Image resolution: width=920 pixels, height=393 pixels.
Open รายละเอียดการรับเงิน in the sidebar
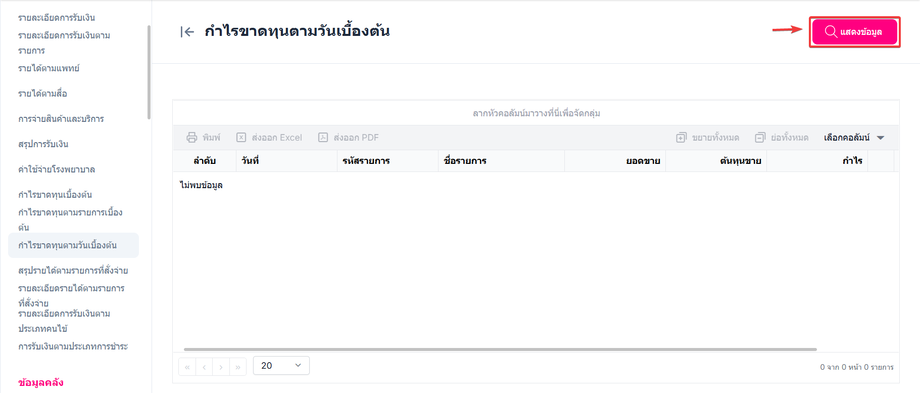(57, 17)
